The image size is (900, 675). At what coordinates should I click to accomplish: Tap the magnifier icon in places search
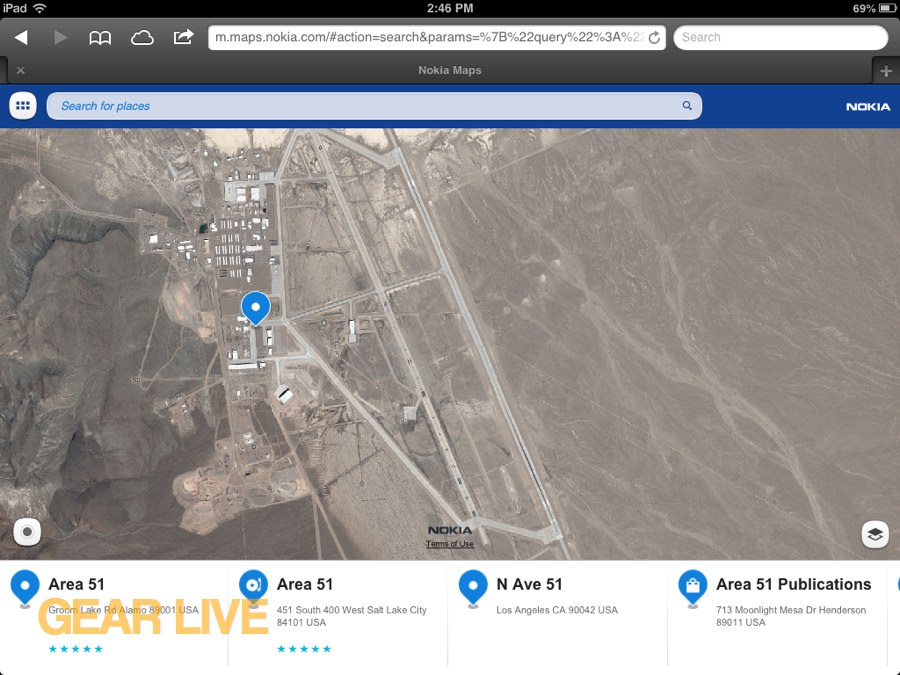[x=687, y=106]
